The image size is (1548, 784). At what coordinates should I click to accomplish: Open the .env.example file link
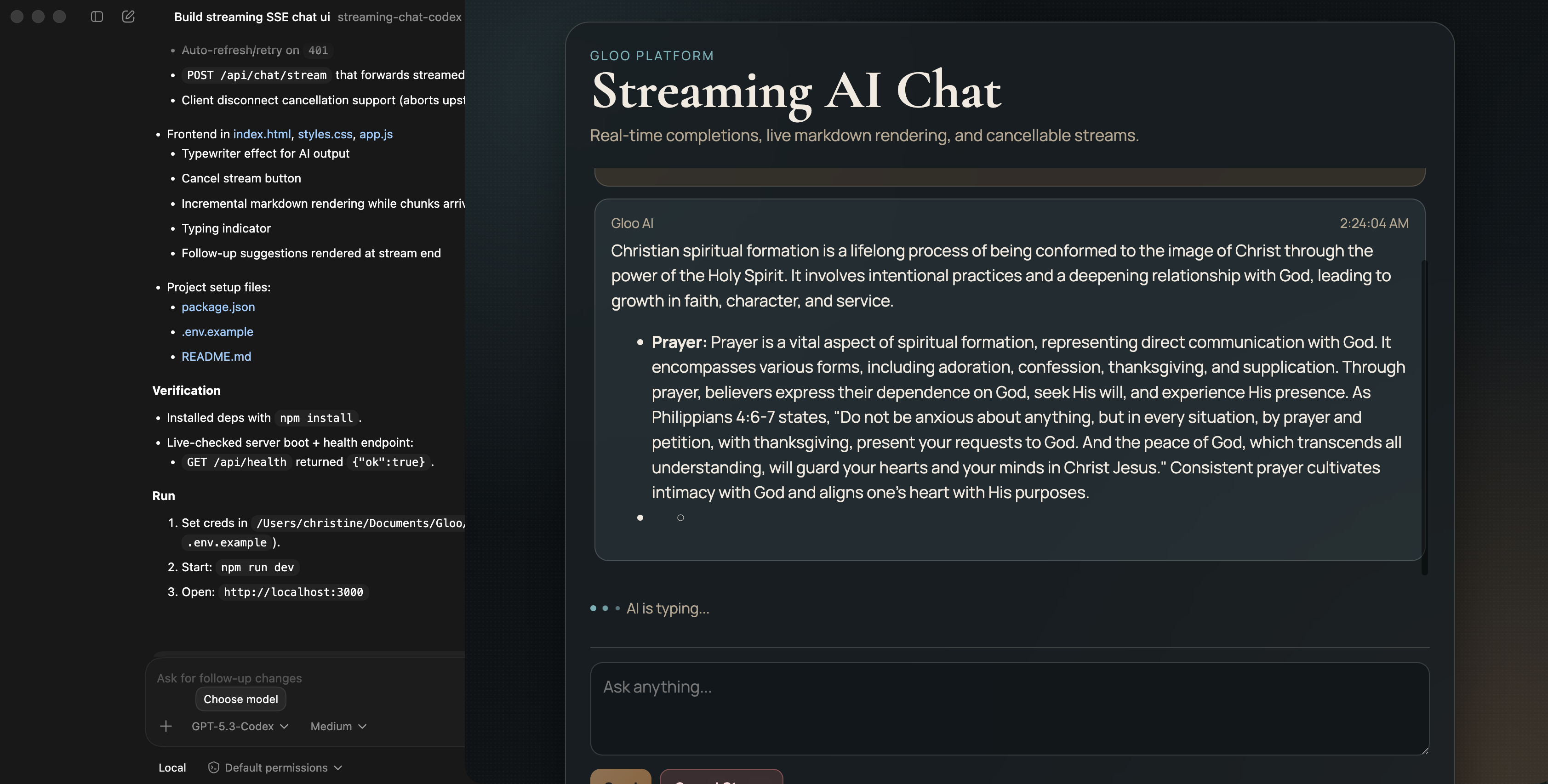tap(217, 331)
